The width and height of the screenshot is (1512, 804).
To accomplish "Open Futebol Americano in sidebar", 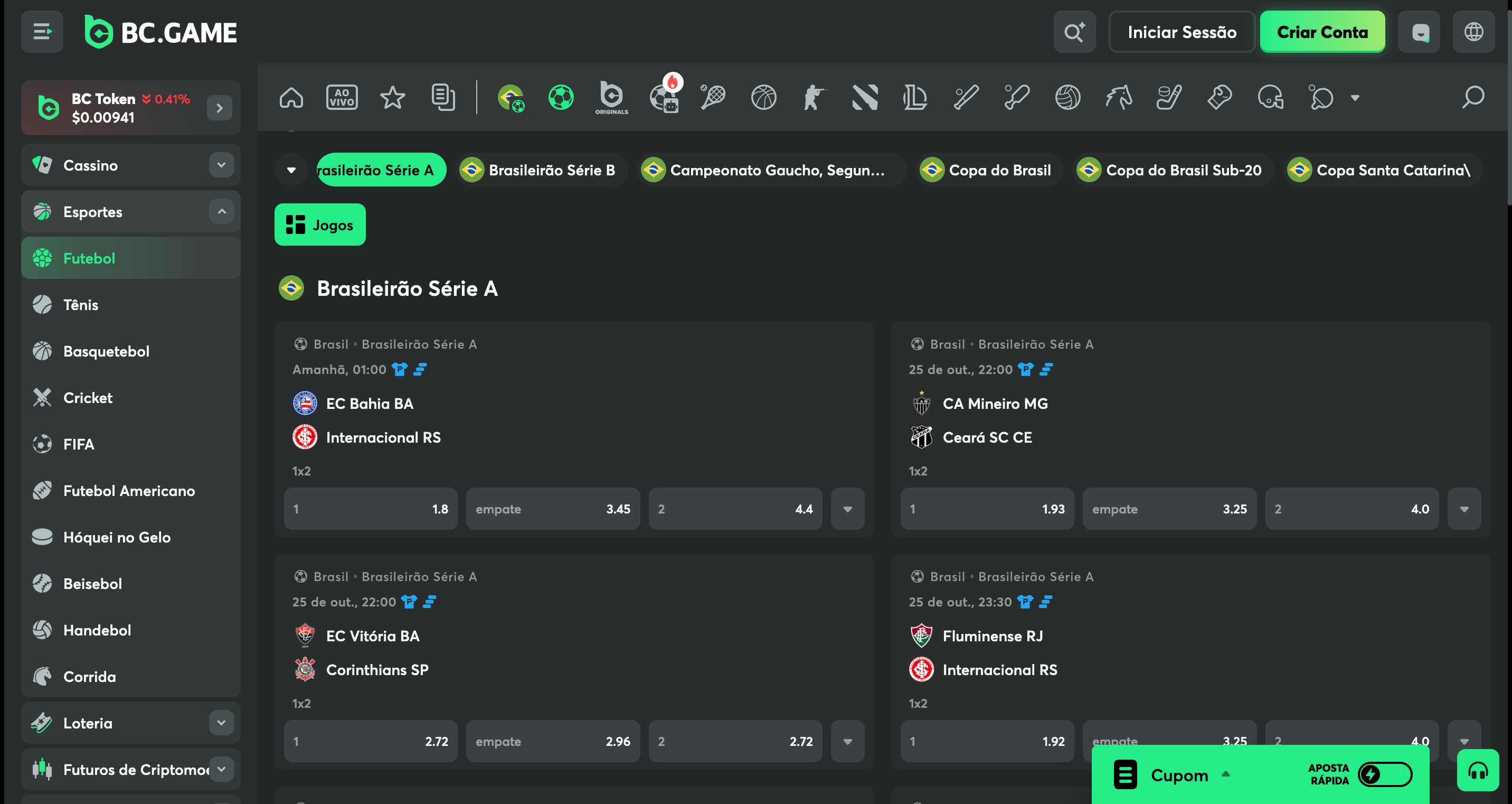I will [x=130, y=490].
